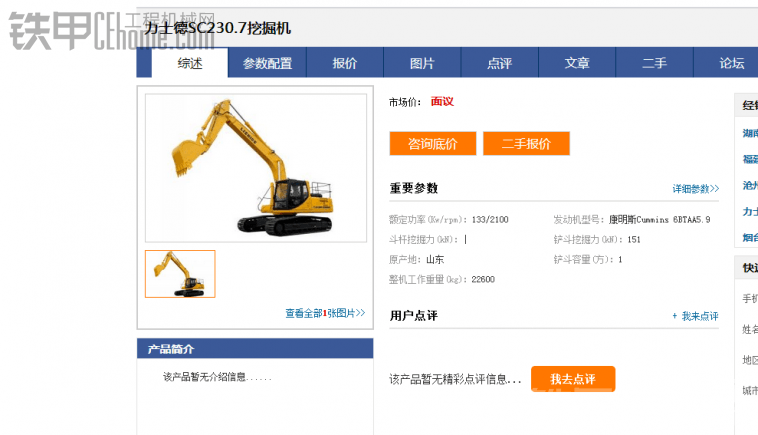The width and height of the screenshot is (758, 435).
Task: View all pictures via 查看全部1张图片>>
Action: 325,313
